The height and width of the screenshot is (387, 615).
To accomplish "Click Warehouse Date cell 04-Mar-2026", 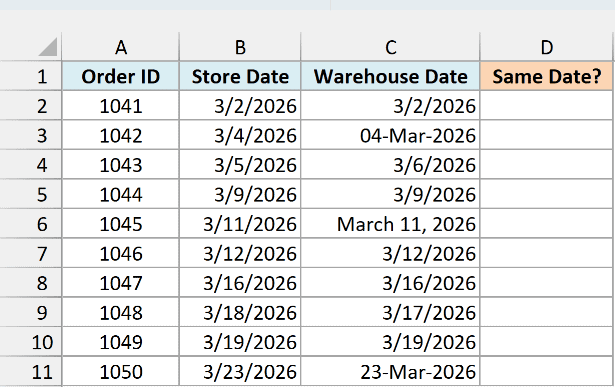I will [x=390, y=135].
